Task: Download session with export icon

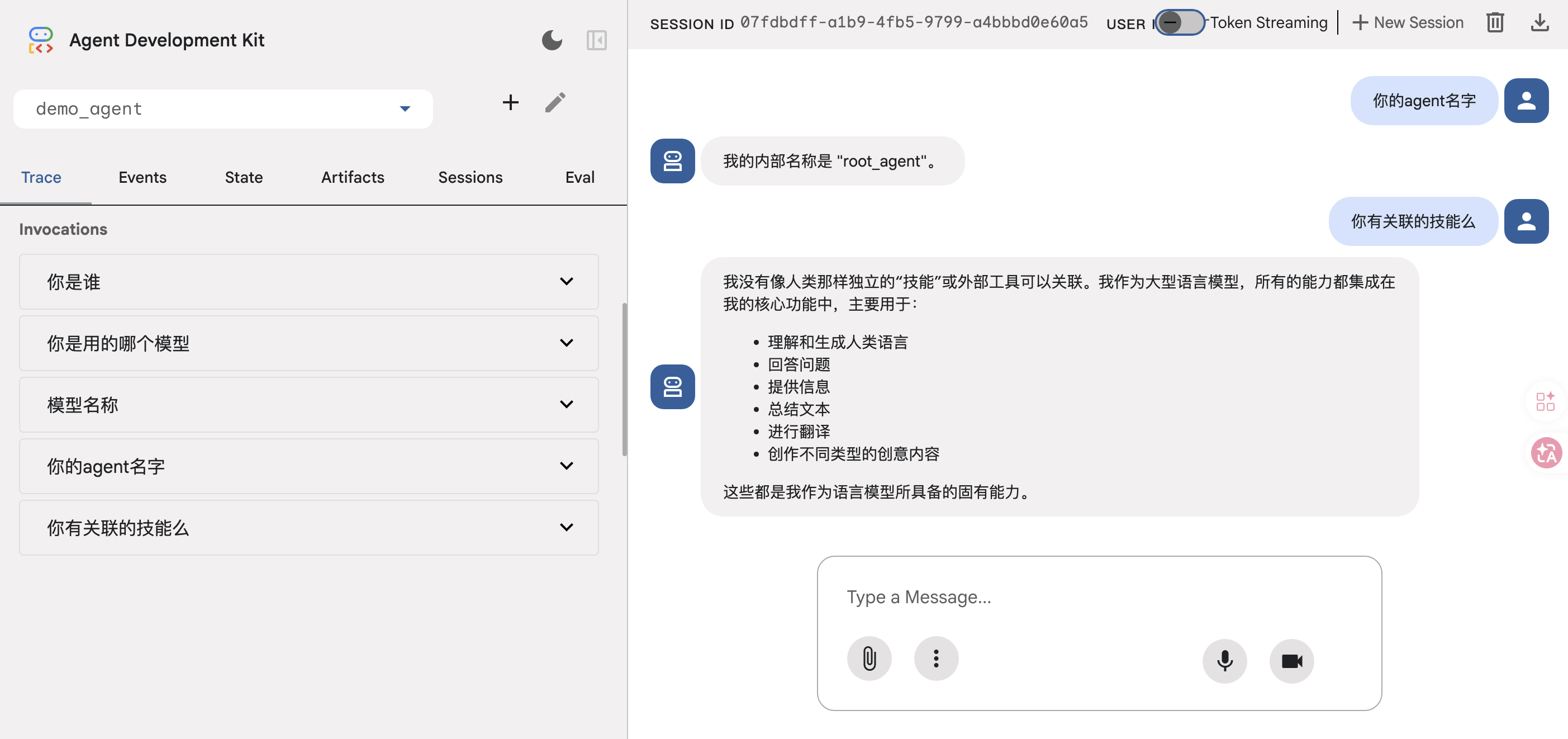Action: (1540, 22)
